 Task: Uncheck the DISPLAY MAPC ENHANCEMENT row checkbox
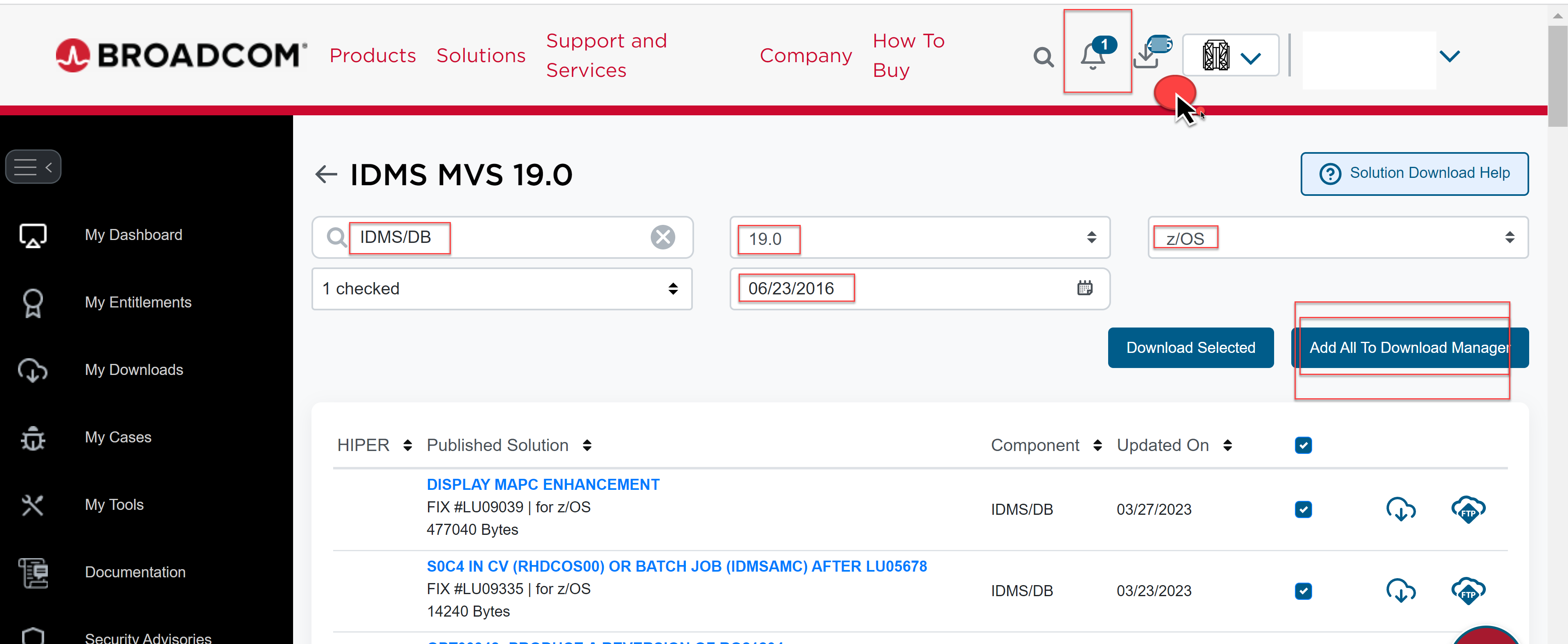click(1303, 509)
